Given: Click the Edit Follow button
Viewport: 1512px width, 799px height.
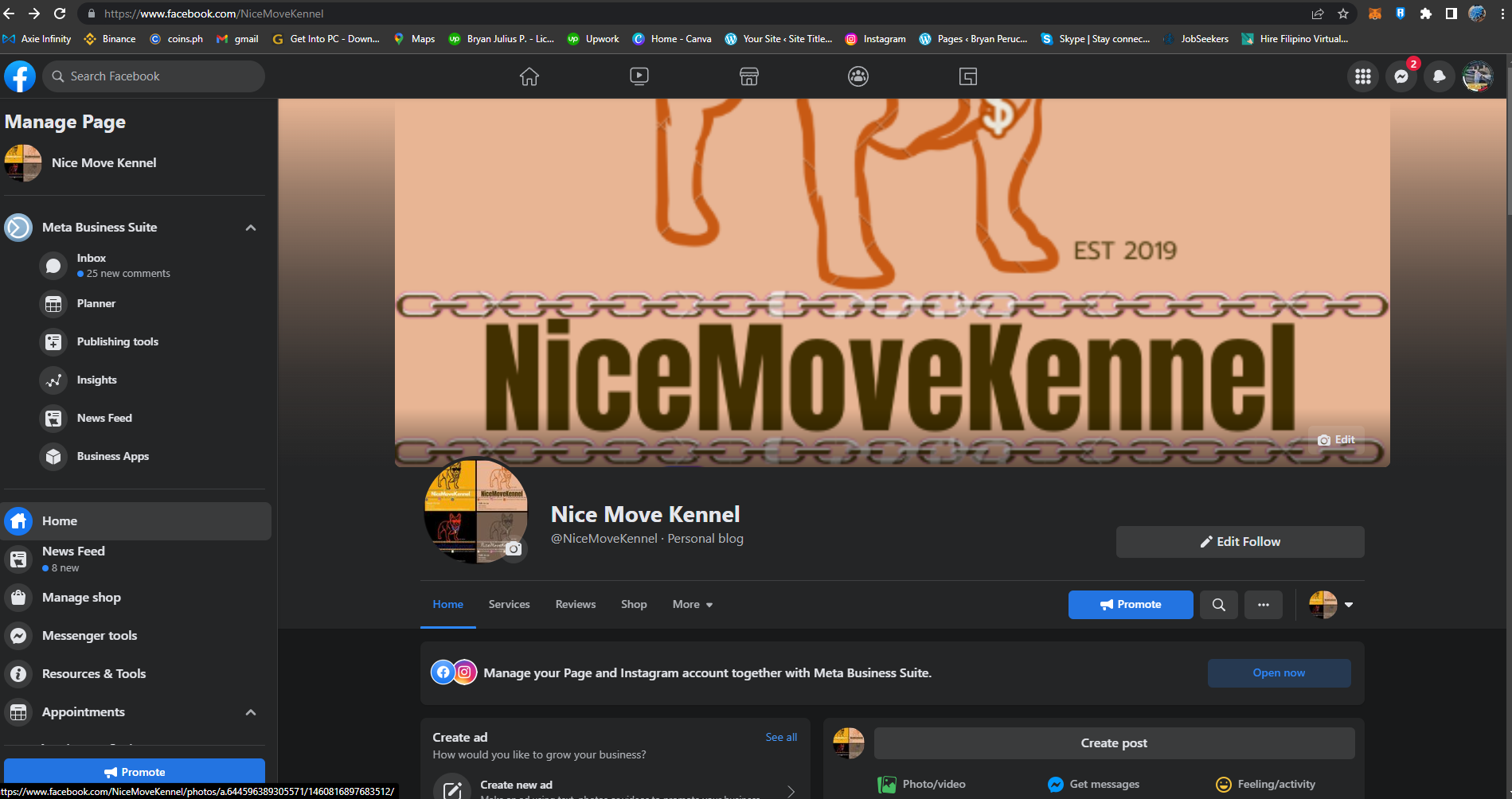Looking at the screenshot, I should point(1240,542).
